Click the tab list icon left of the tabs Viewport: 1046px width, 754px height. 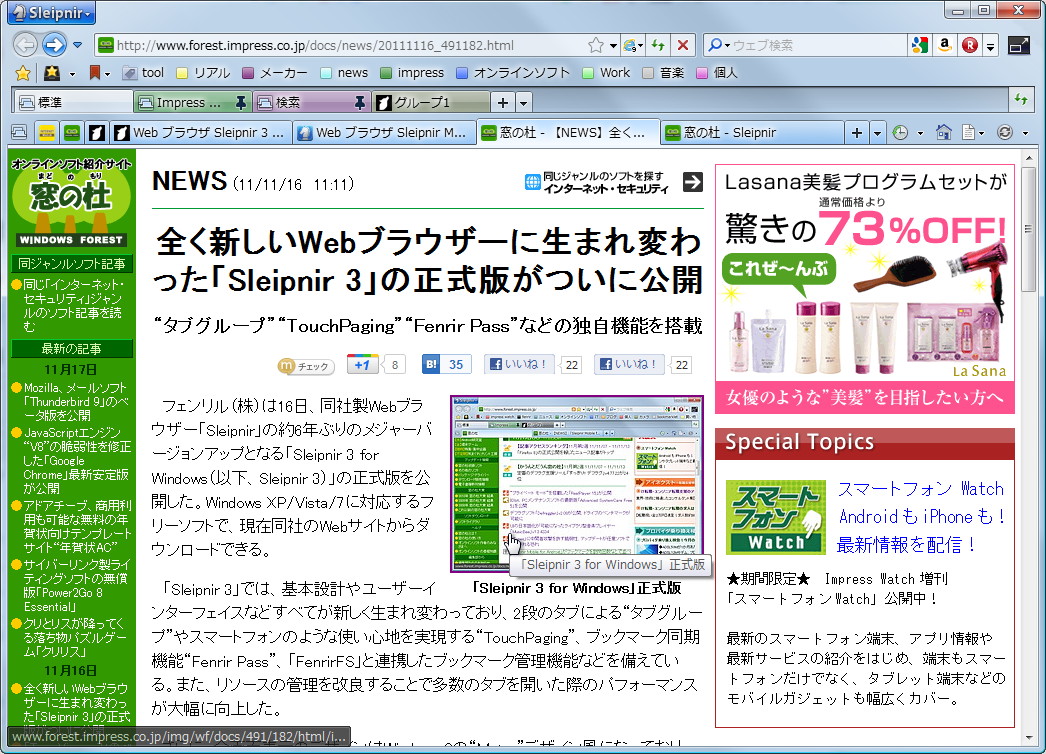coord(19,132)
